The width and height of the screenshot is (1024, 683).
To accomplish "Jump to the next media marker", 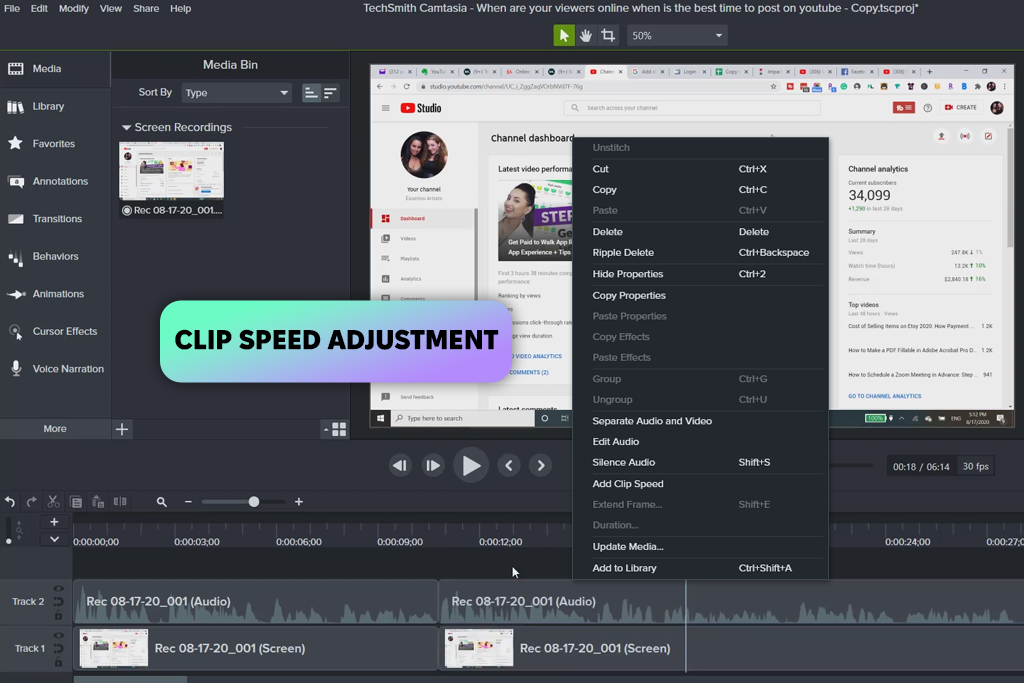I will [541, 466].
